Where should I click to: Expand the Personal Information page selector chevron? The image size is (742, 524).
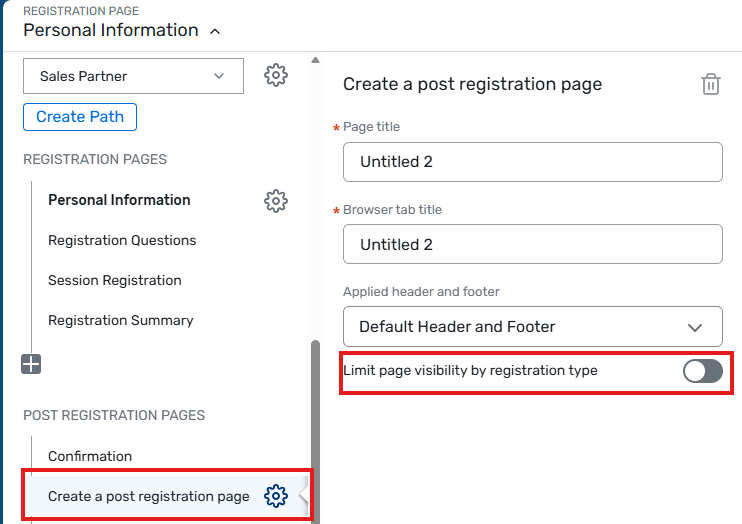[215, 31]
